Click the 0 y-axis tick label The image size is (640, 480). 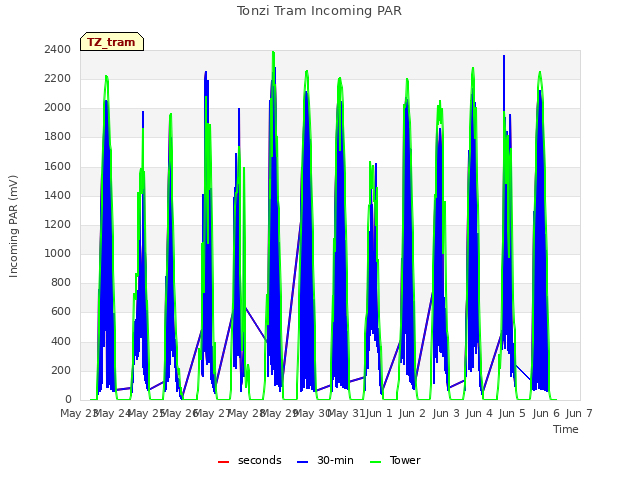pos(68,400)
